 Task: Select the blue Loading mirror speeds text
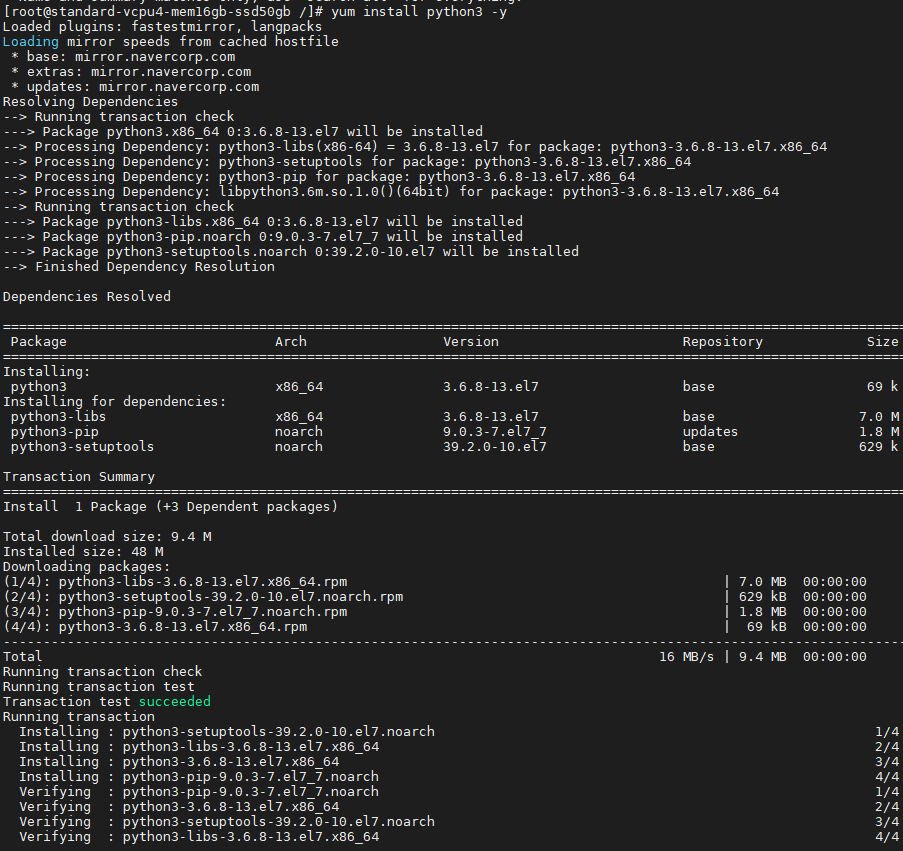click(31, 41)
